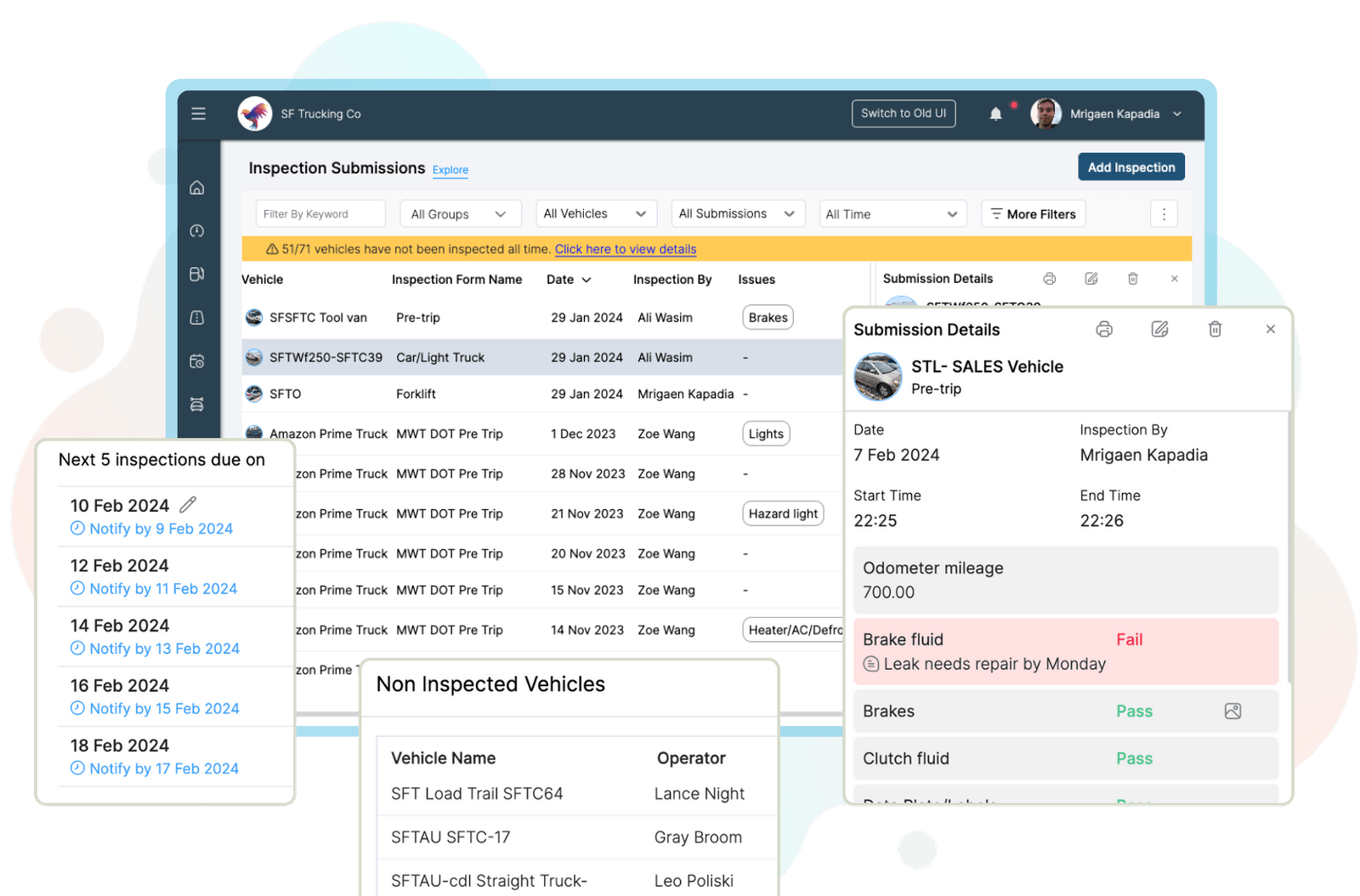Open the vehicle schedule calendar icon

point(197,360)
